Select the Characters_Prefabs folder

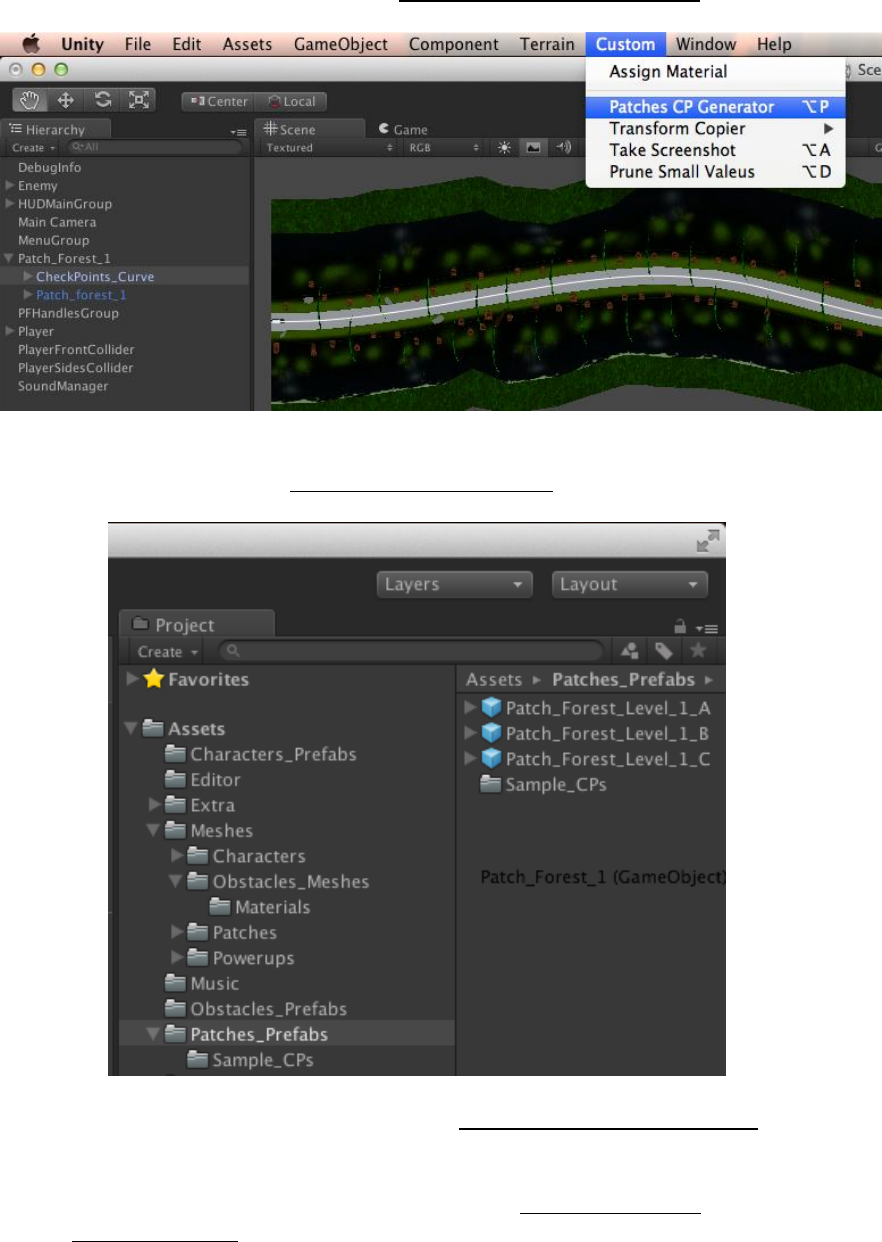coord(260,754)
